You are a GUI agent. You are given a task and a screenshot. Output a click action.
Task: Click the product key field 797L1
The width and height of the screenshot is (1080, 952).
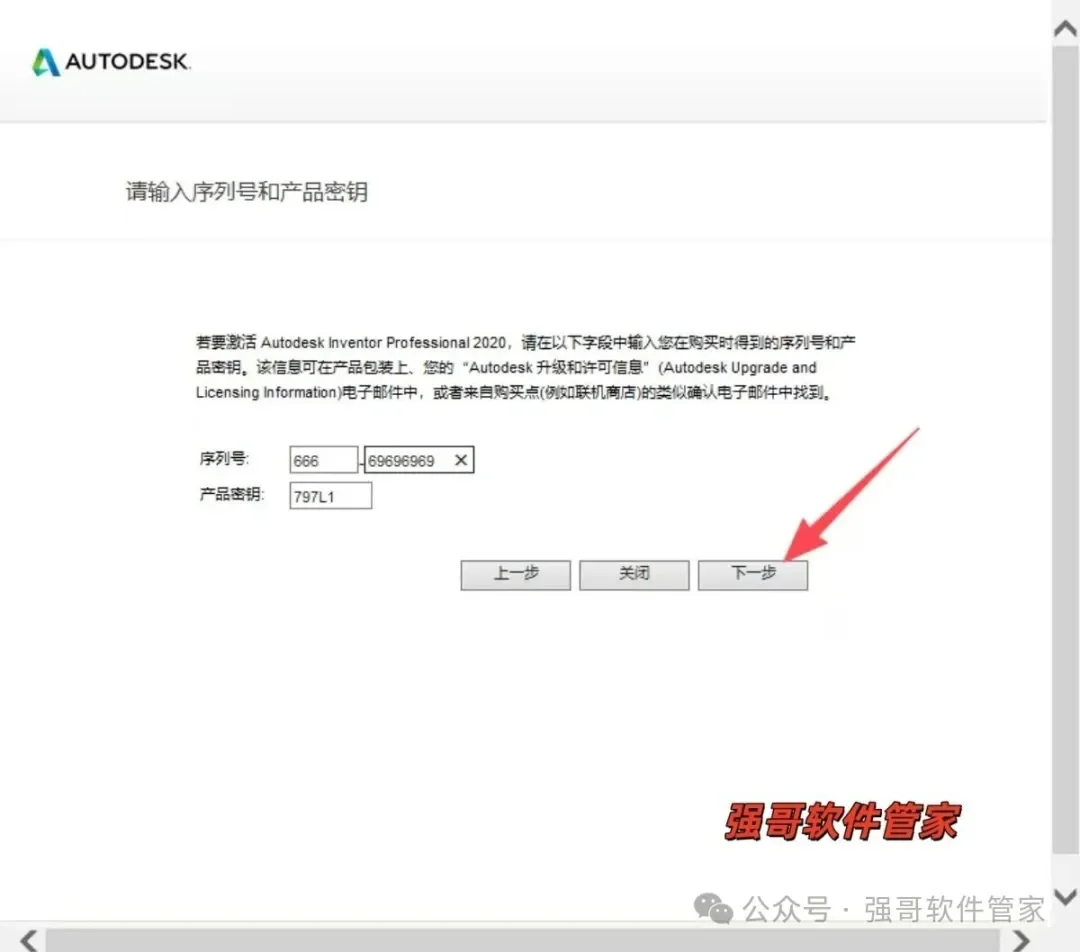(x=331, y=496)
